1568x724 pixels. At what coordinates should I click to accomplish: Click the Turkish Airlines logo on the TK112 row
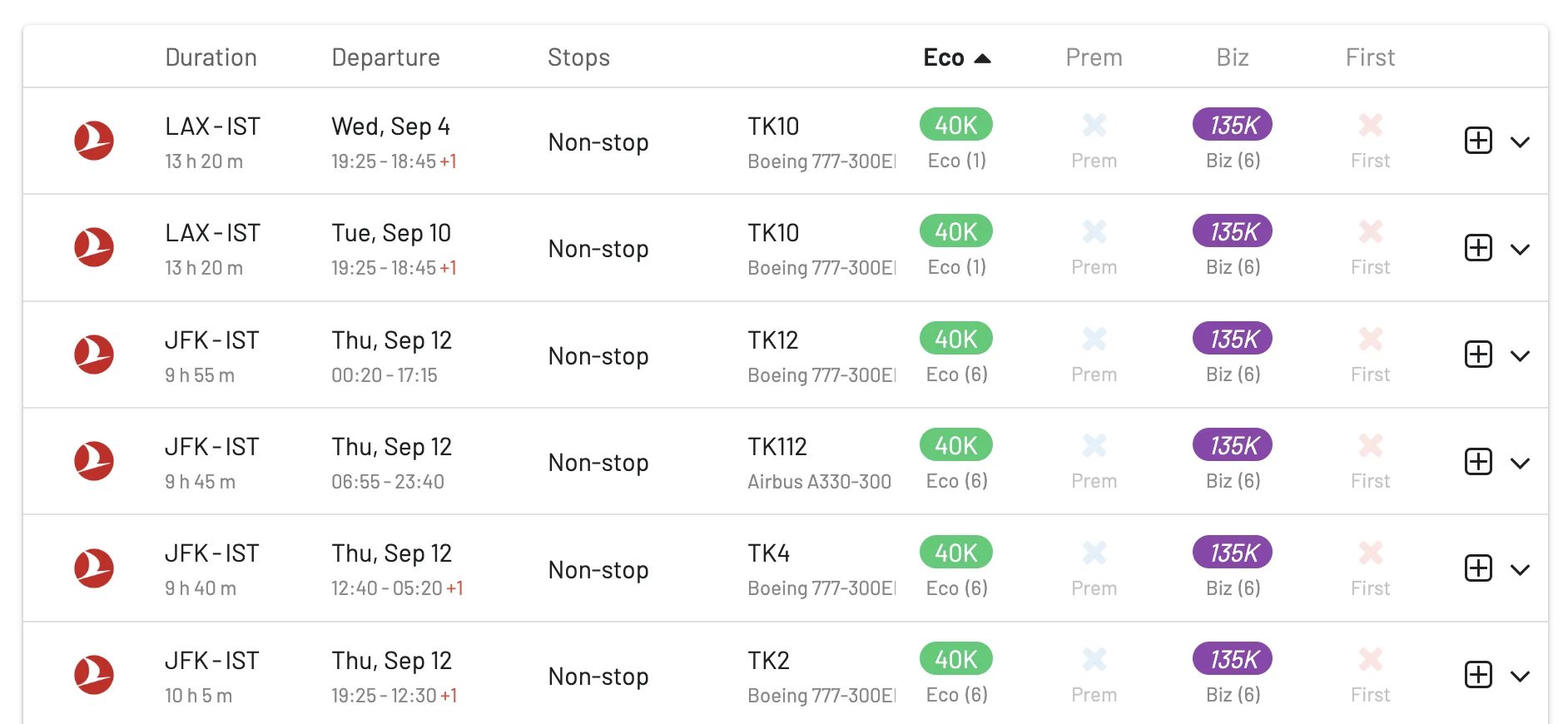(x=94, y=461)
